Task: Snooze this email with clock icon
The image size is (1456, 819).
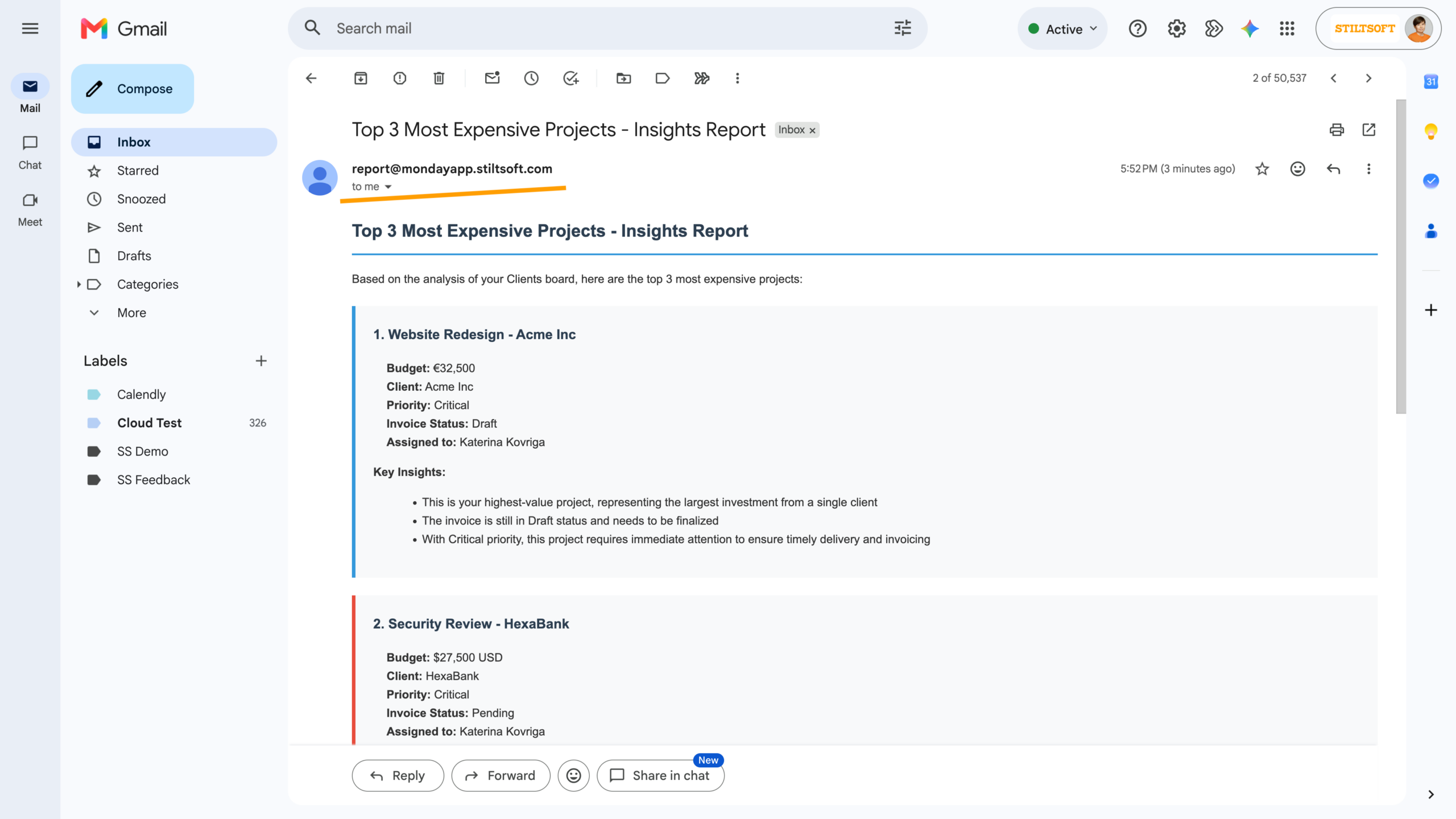Action: [531, 78]
